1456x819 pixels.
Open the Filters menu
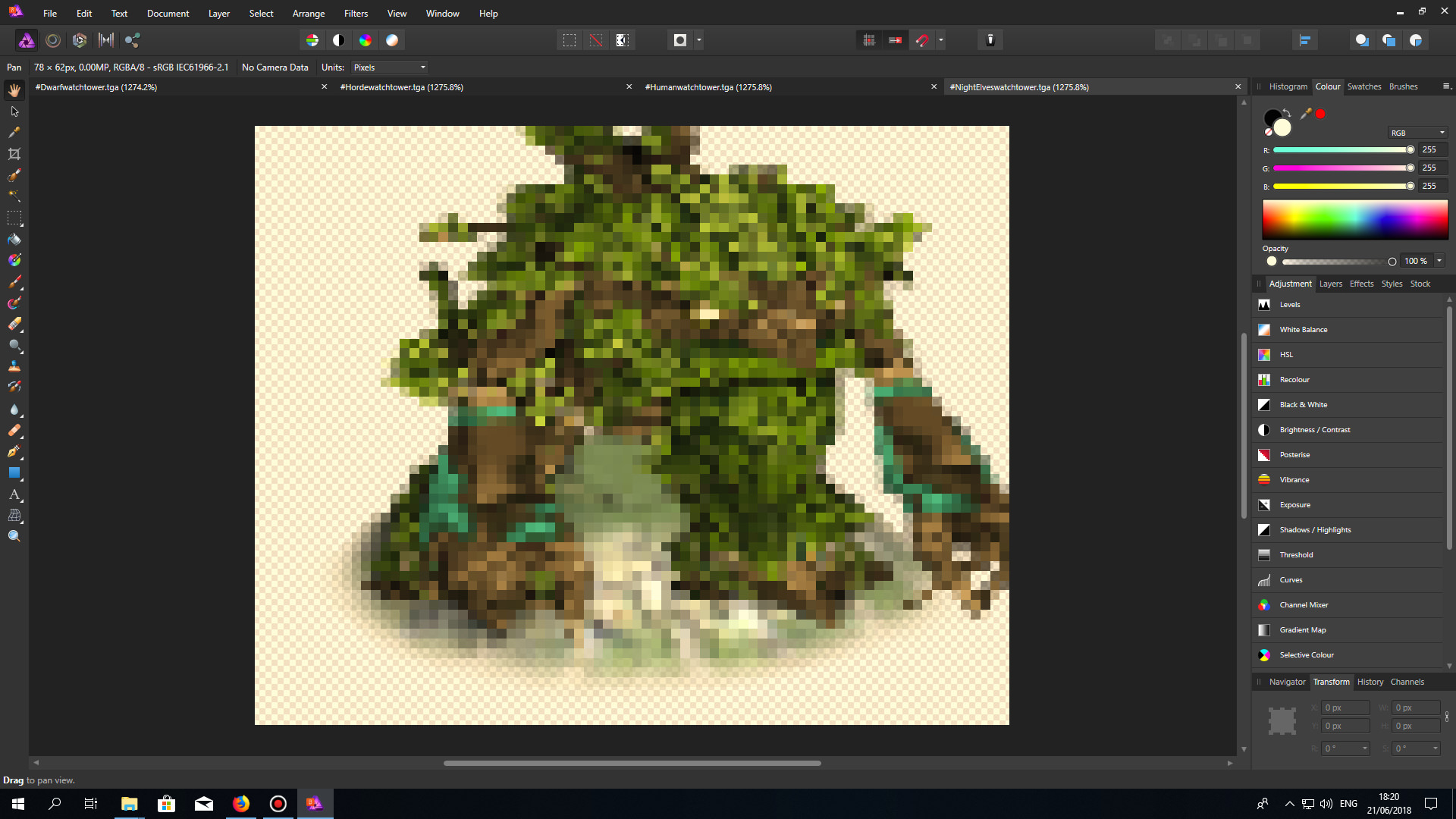click(356, 14)
